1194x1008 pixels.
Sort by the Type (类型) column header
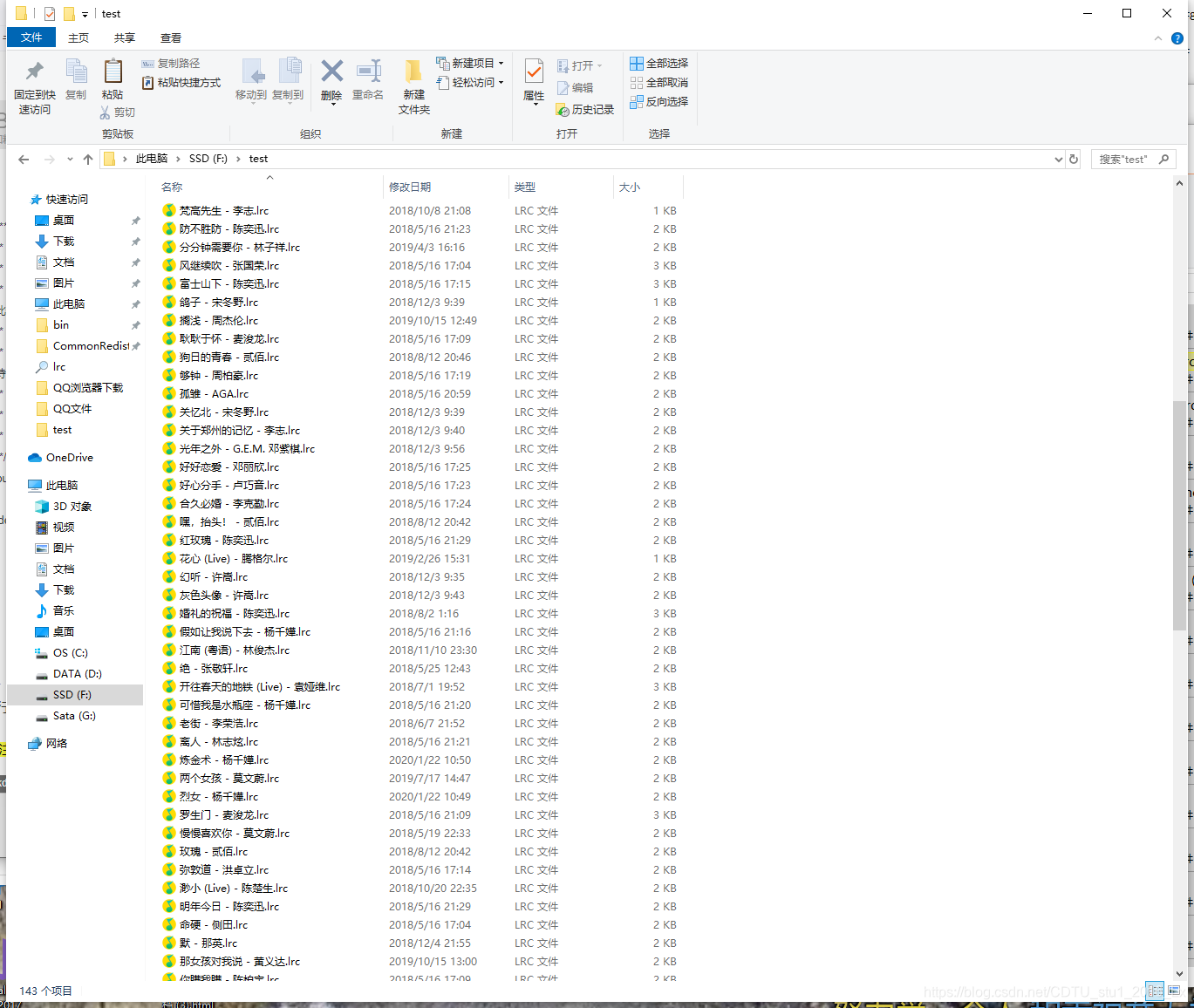(x=525, y=187)
